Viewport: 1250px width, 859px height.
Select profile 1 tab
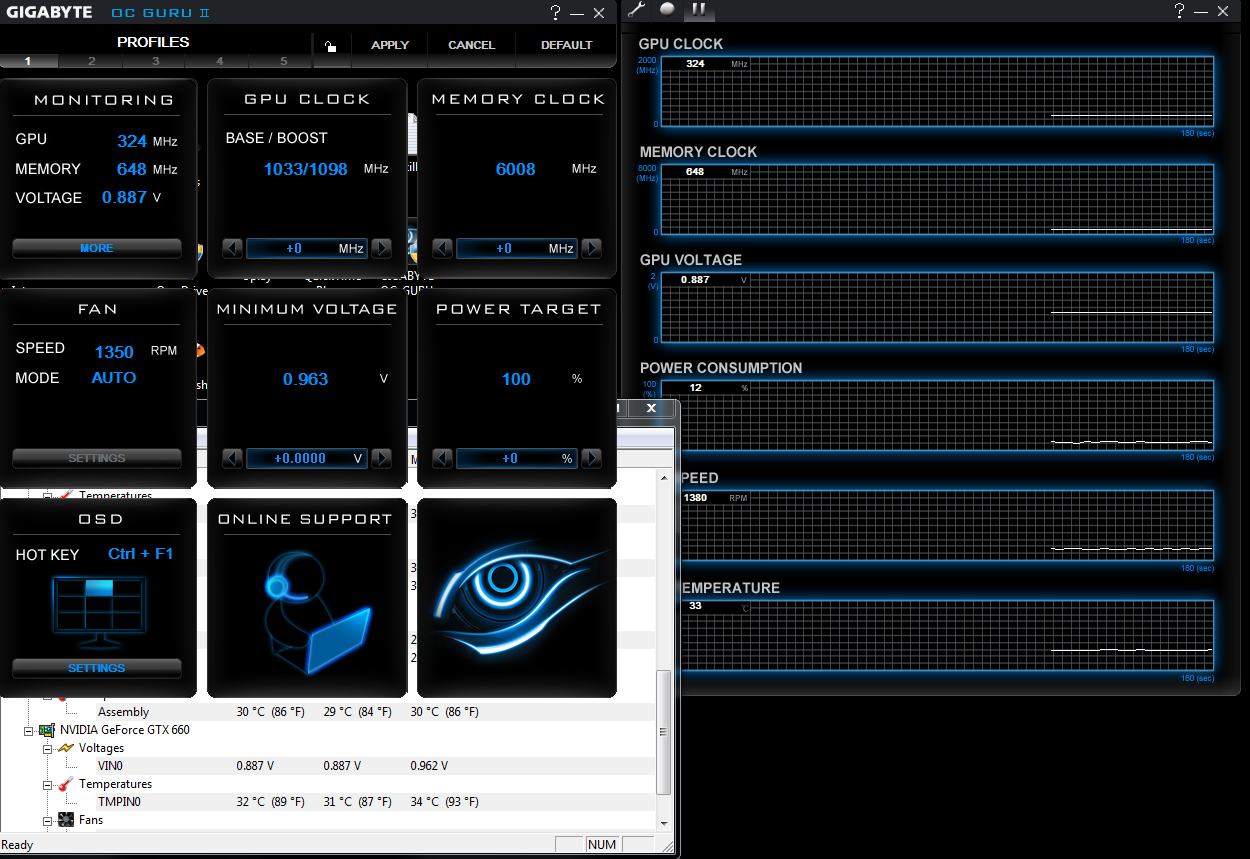point(28,61)
